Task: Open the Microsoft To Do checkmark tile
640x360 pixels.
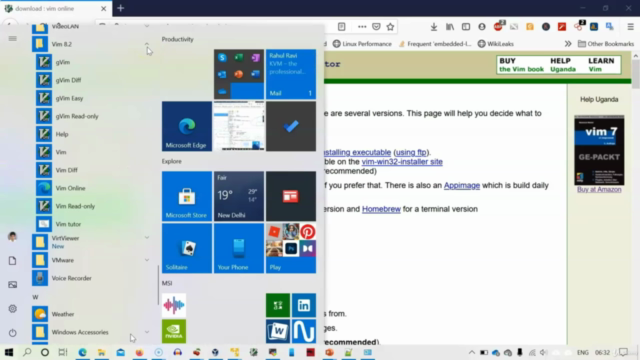Action: [x=291, y=126]
